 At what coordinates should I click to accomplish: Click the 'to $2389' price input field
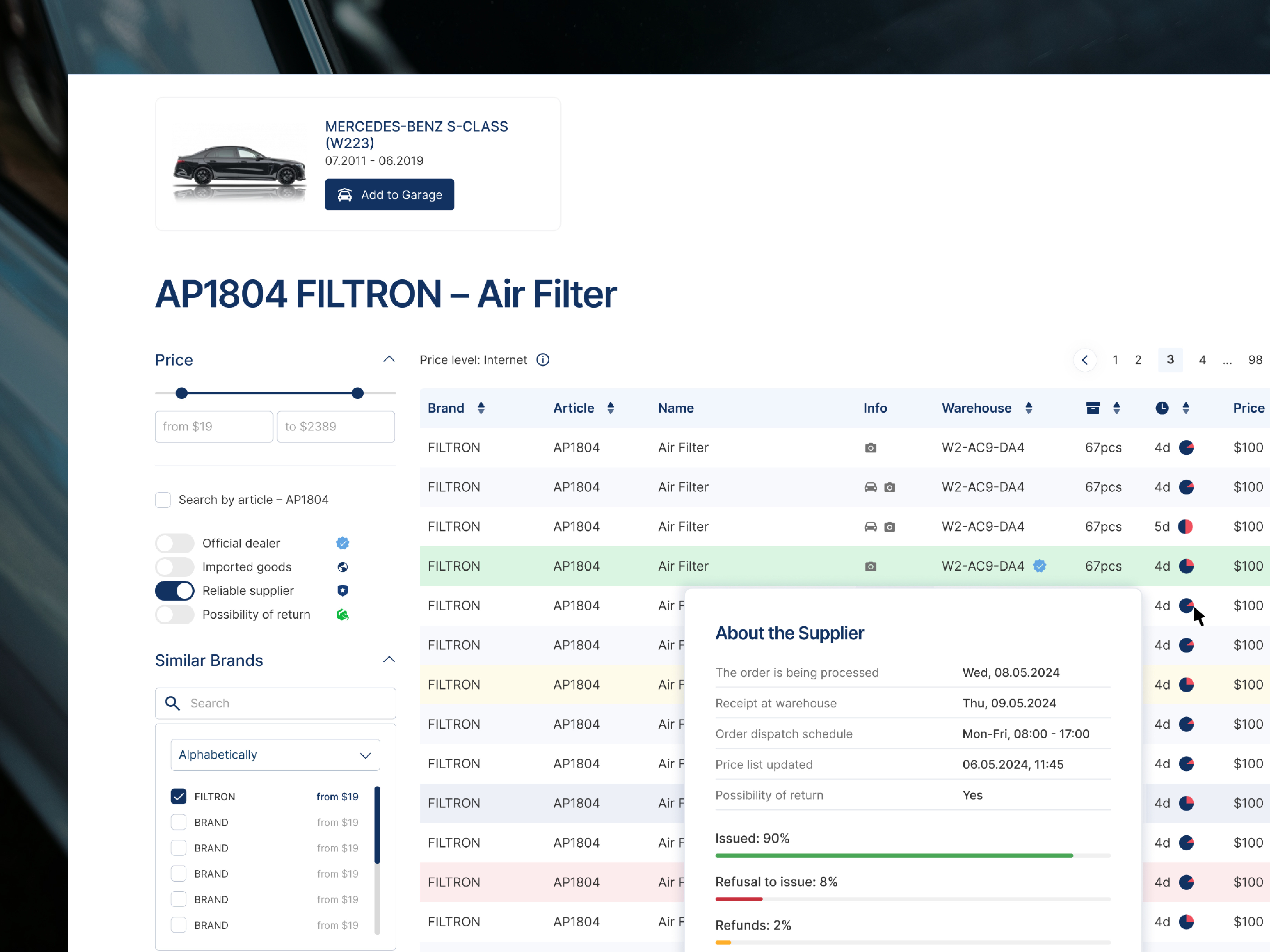(335, 426)
